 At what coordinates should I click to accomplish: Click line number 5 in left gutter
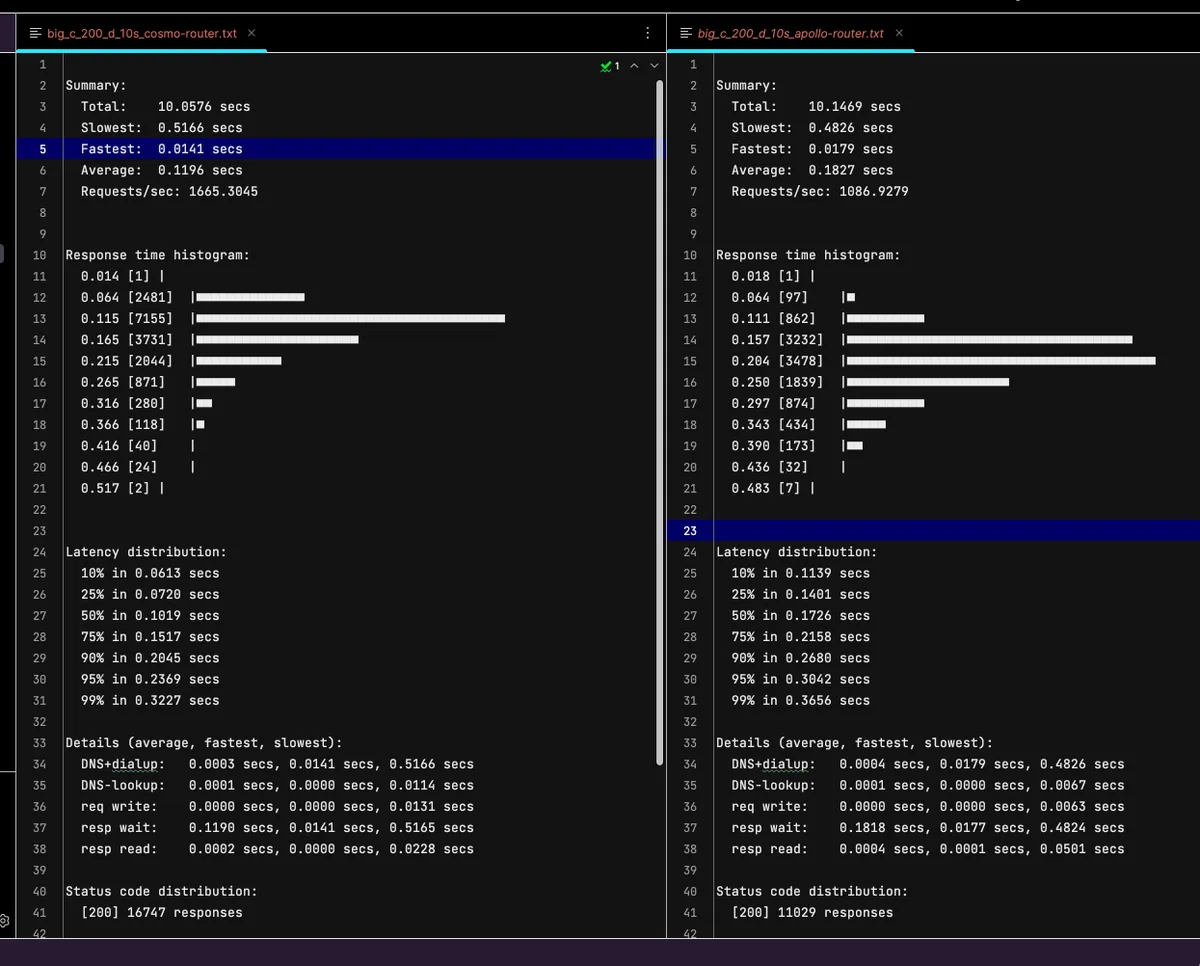tap(42, 149)
